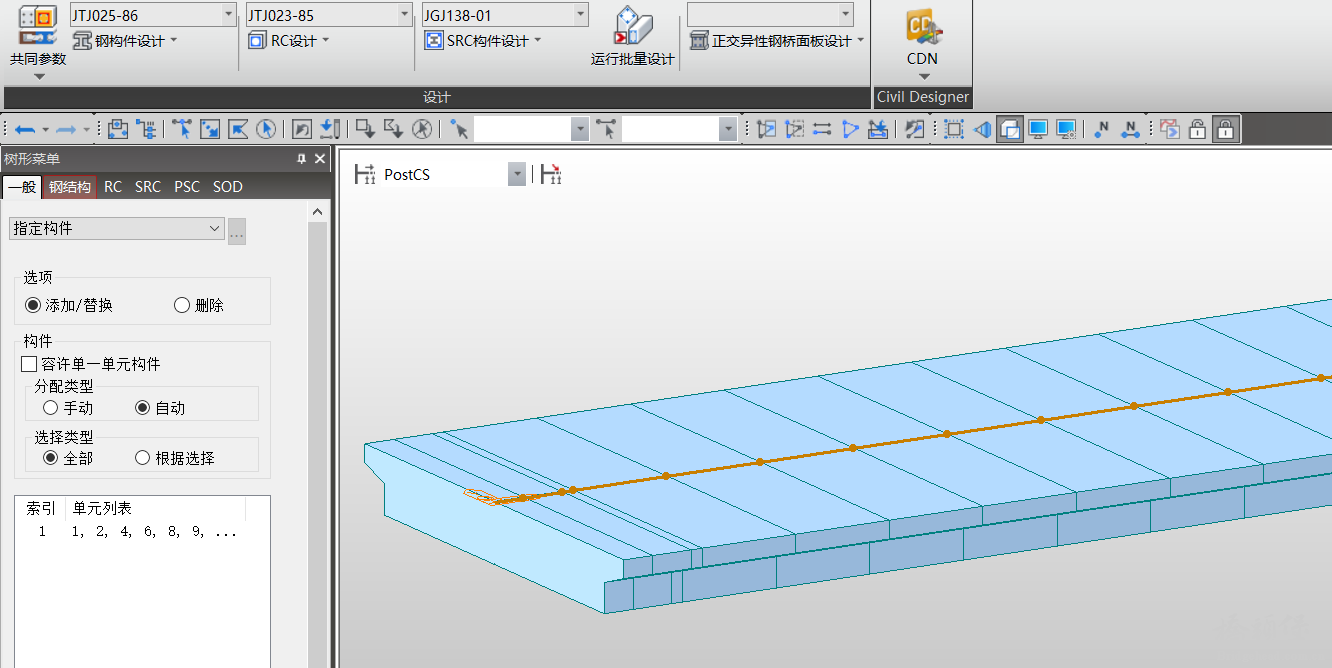
Task: Open the element selection dropdown arrow in the toolbar
Action: pos(728,129)
